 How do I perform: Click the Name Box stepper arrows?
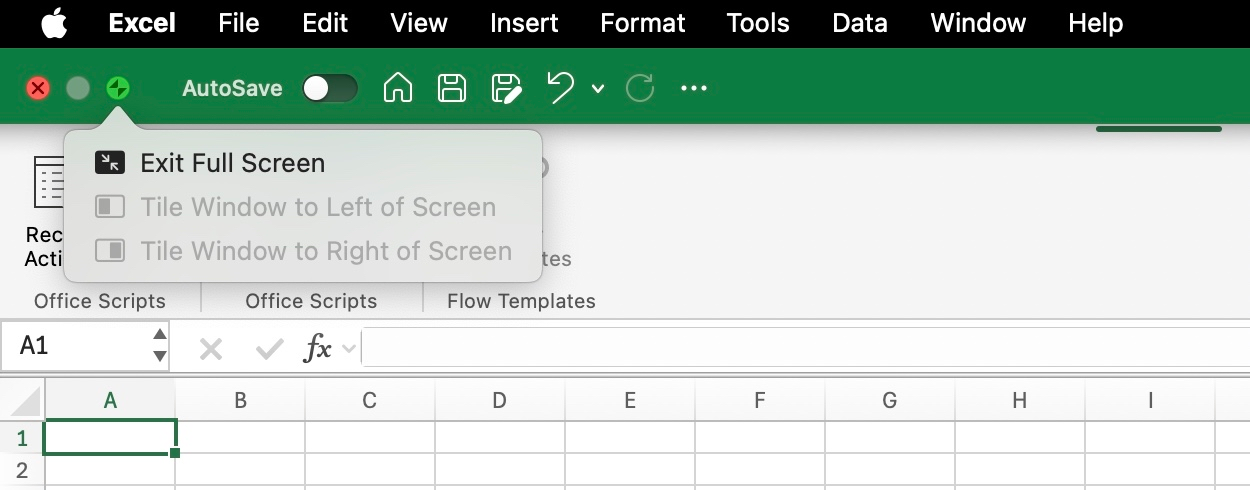coord(160,346)
